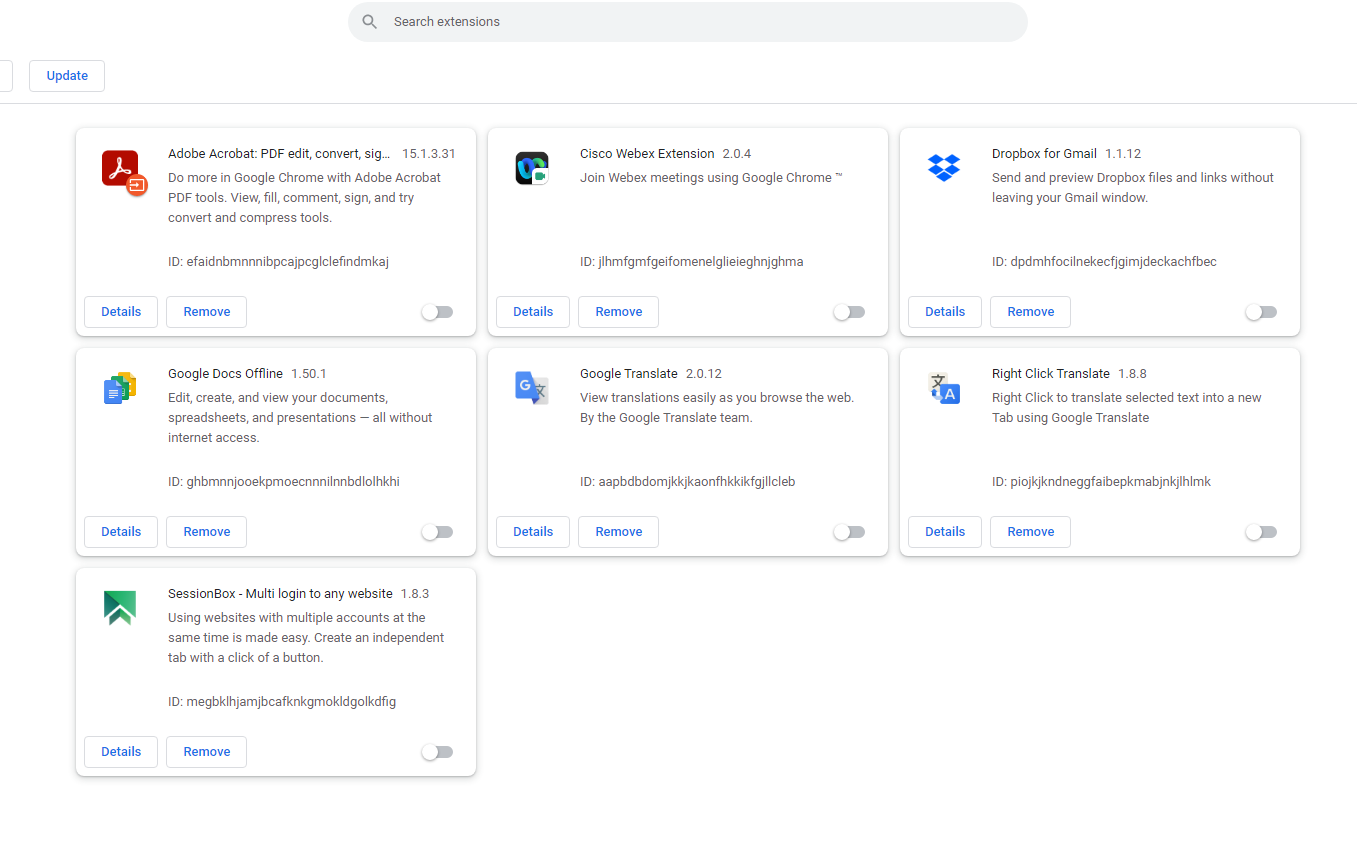Click Right Click Translate title
Screen dimensions: 1357x852
[1051, 374]
